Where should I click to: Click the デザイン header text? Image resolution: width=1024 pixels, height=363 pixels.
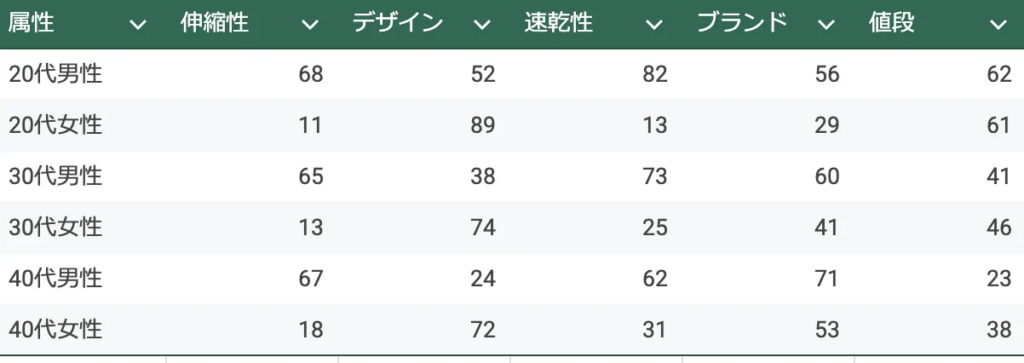point(398,24)
